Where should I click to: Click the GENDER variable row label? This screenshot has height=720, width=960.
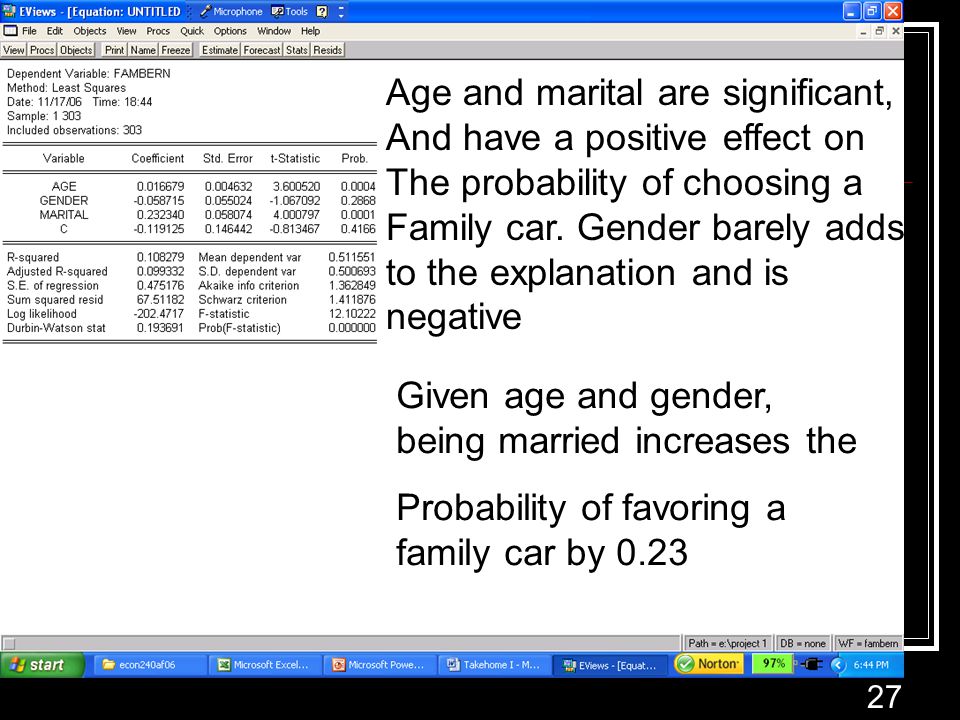pos(64,200)
